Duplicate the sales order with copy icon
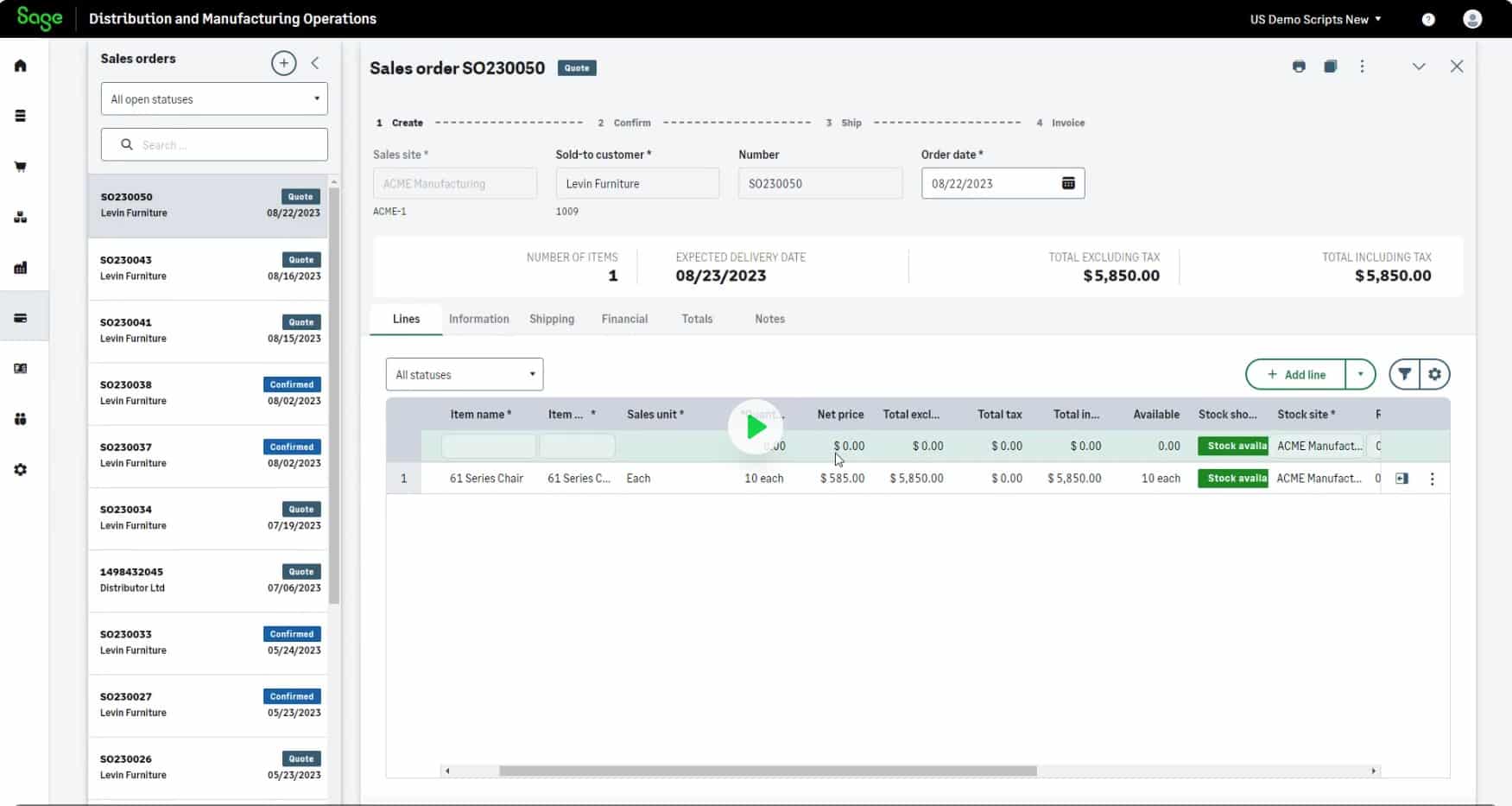This screenshot has height=806, width=1512. tap(1331, 67)
